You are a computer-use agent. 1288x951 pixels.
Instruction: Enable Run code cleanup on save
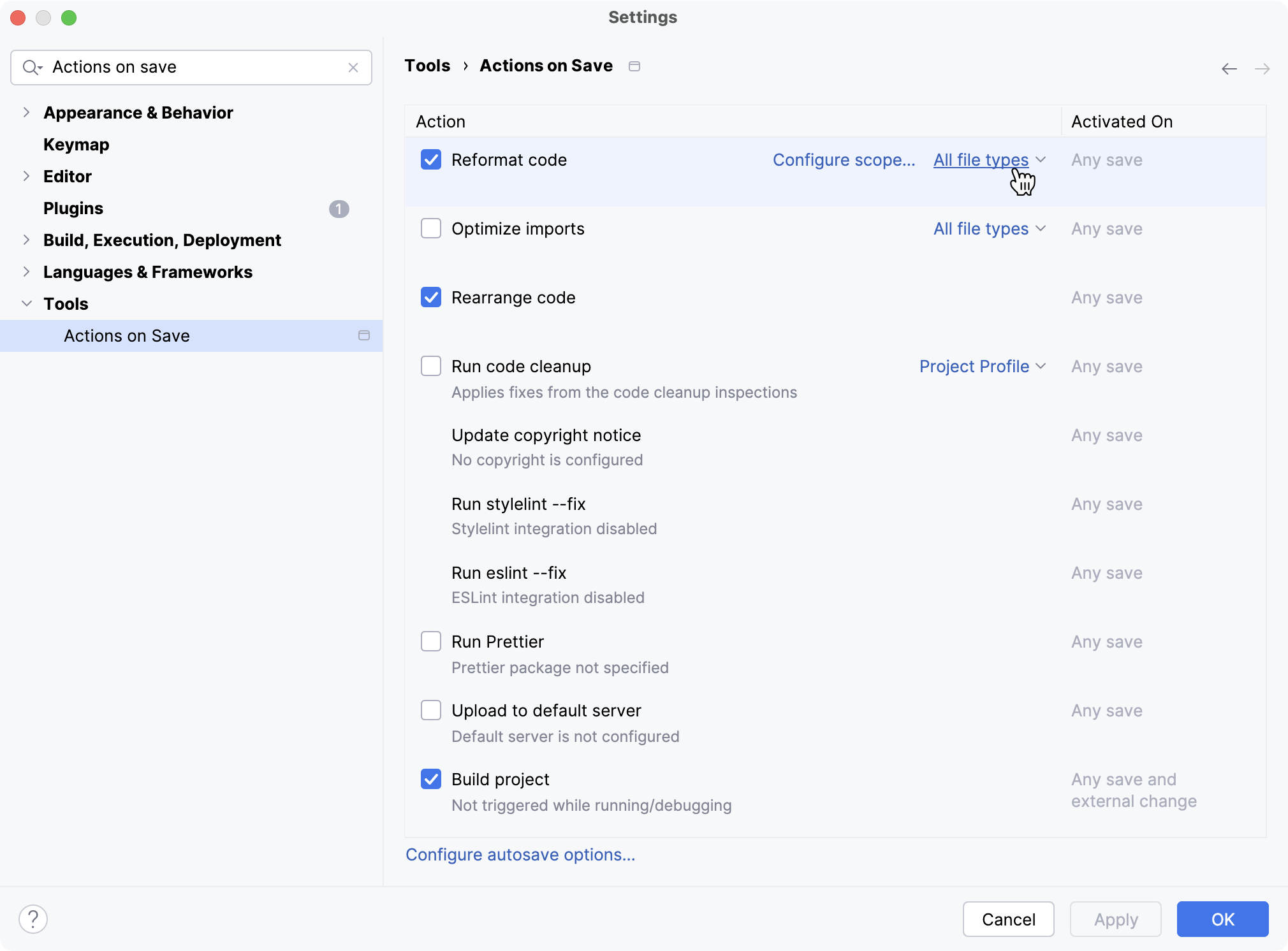tap(430, 366)
